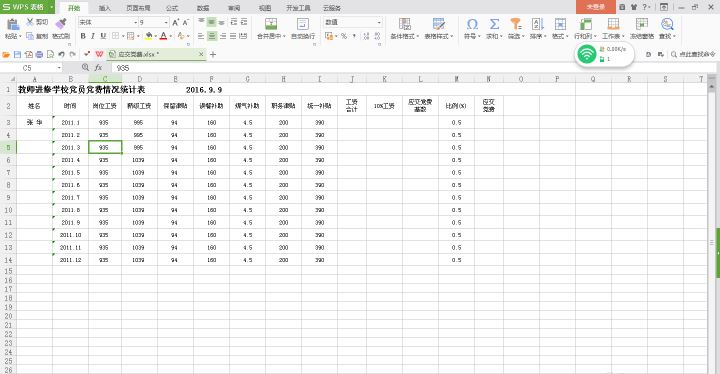Add a new document tab with plus
This screenshot has height=374, width=720.
point(213,55)
